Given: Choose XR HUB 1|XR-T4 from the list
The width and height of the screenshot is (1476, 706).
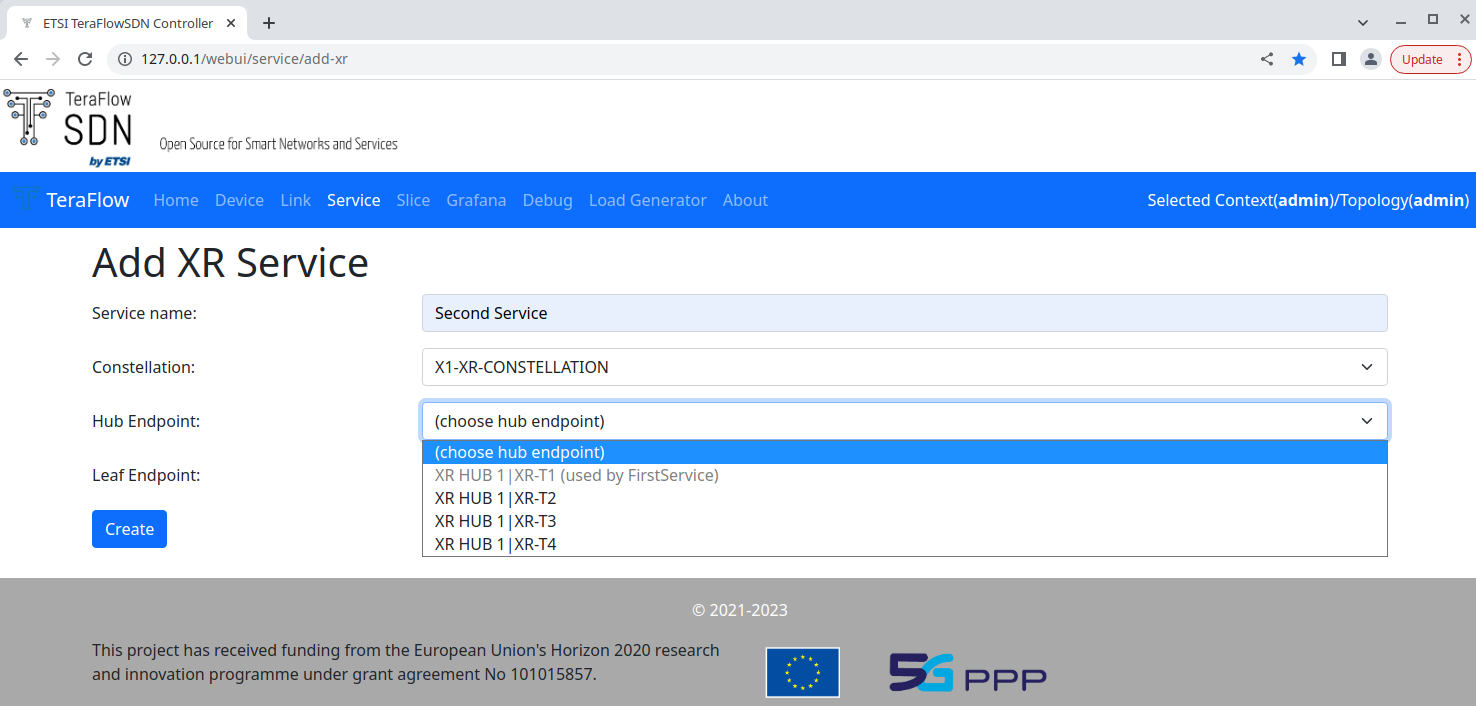Looking at the screenshot, I should click(495, 544).
